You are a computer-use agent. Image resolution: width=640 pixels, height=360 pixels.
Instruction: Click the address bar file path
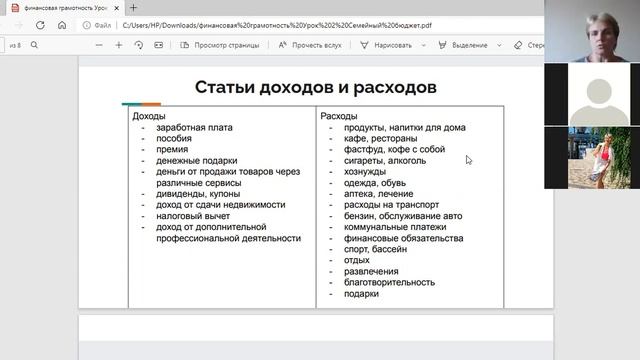coord(277,25)
